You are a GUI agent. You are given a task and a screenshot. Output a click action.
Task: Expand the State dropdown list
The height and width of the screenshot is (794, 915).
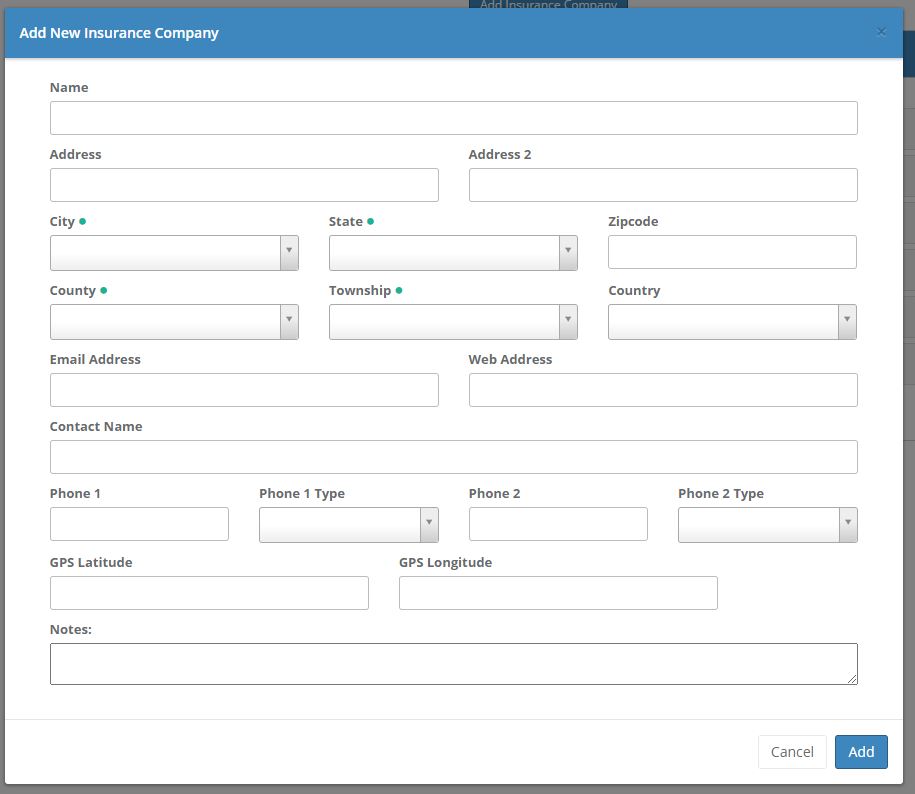[452, 253]
